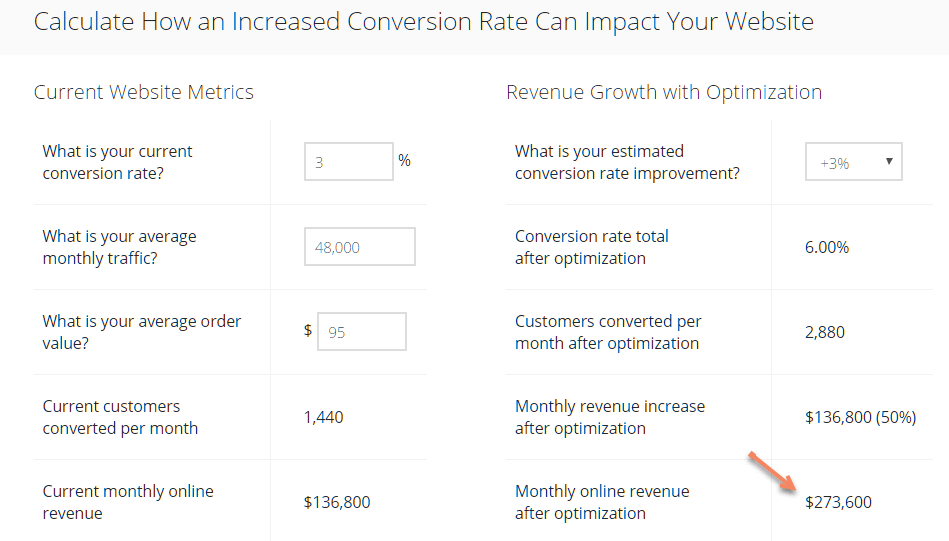This screenshot has width=949, height=541.
Task: Click the current conversion rate input field
Action: click(x=349, y=162)
